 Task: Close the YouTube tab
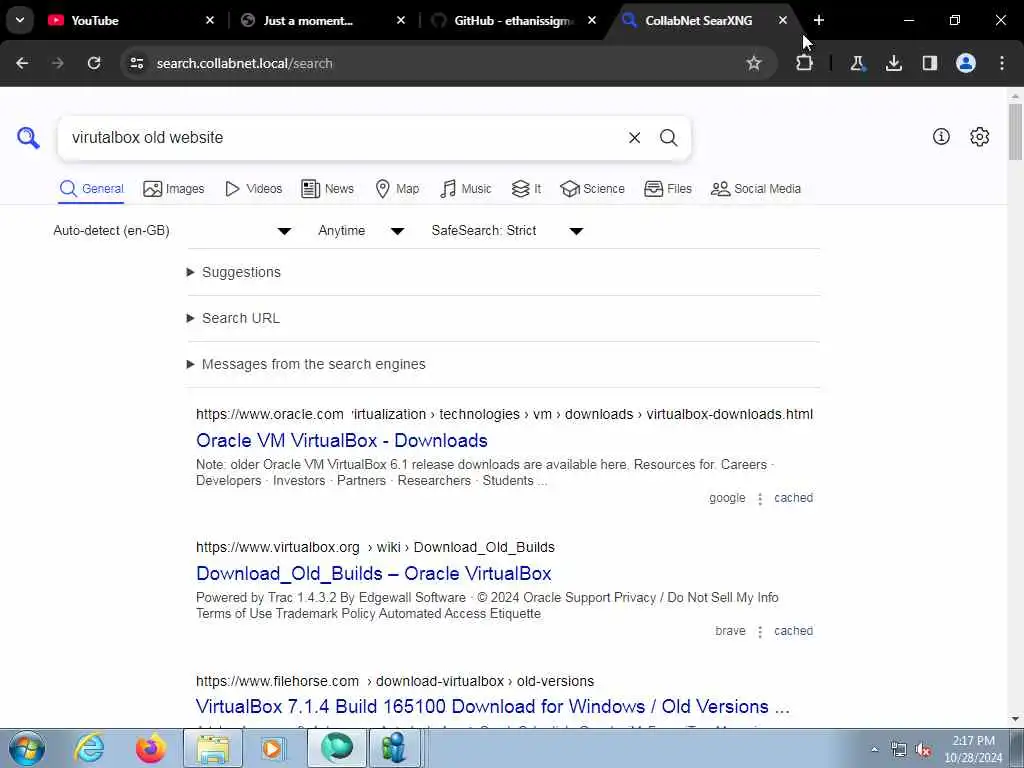(210, 20)
